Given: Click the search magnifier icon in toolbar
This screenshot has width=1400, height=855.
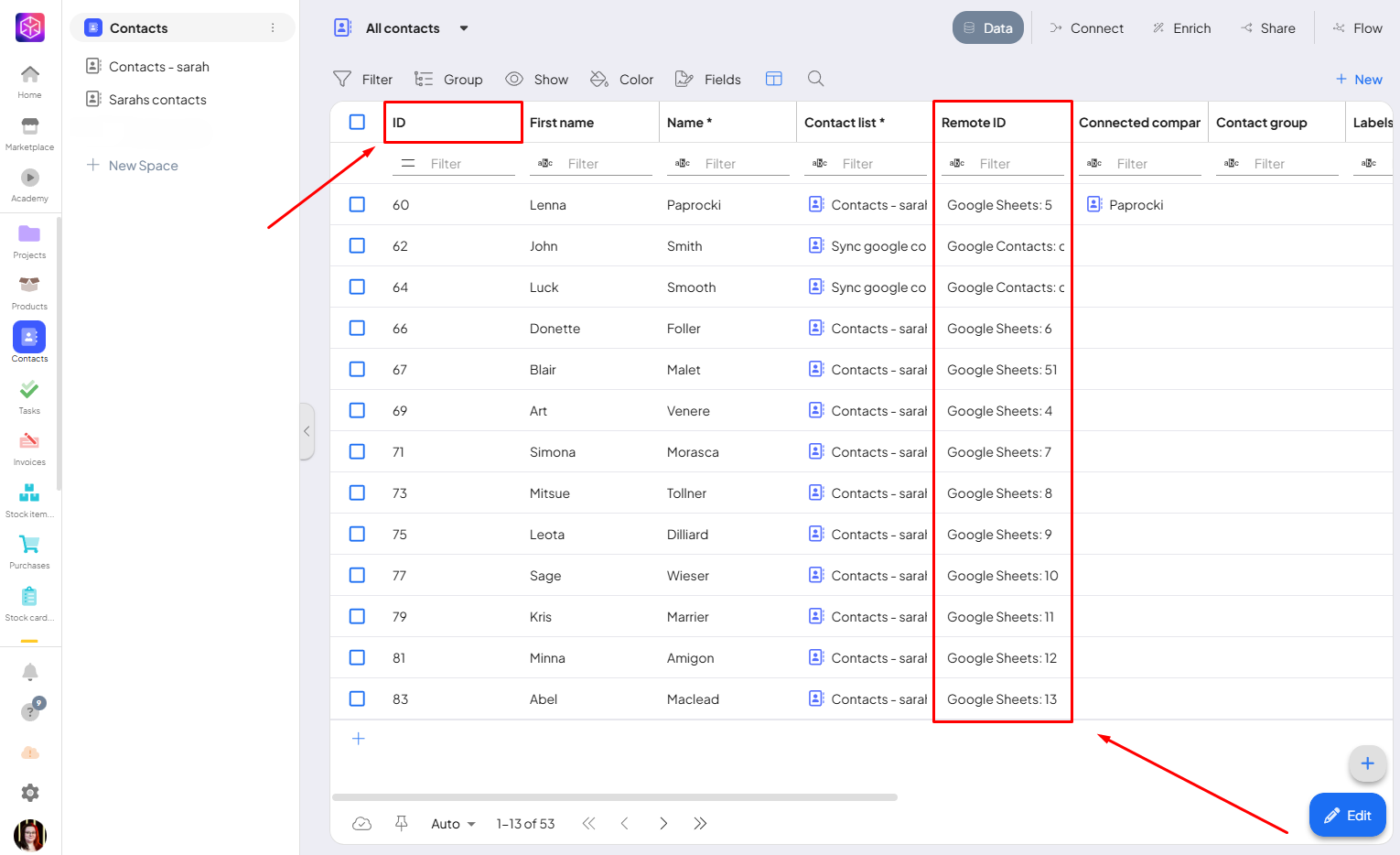Looking at the screenshot, I should coord(815,79).
